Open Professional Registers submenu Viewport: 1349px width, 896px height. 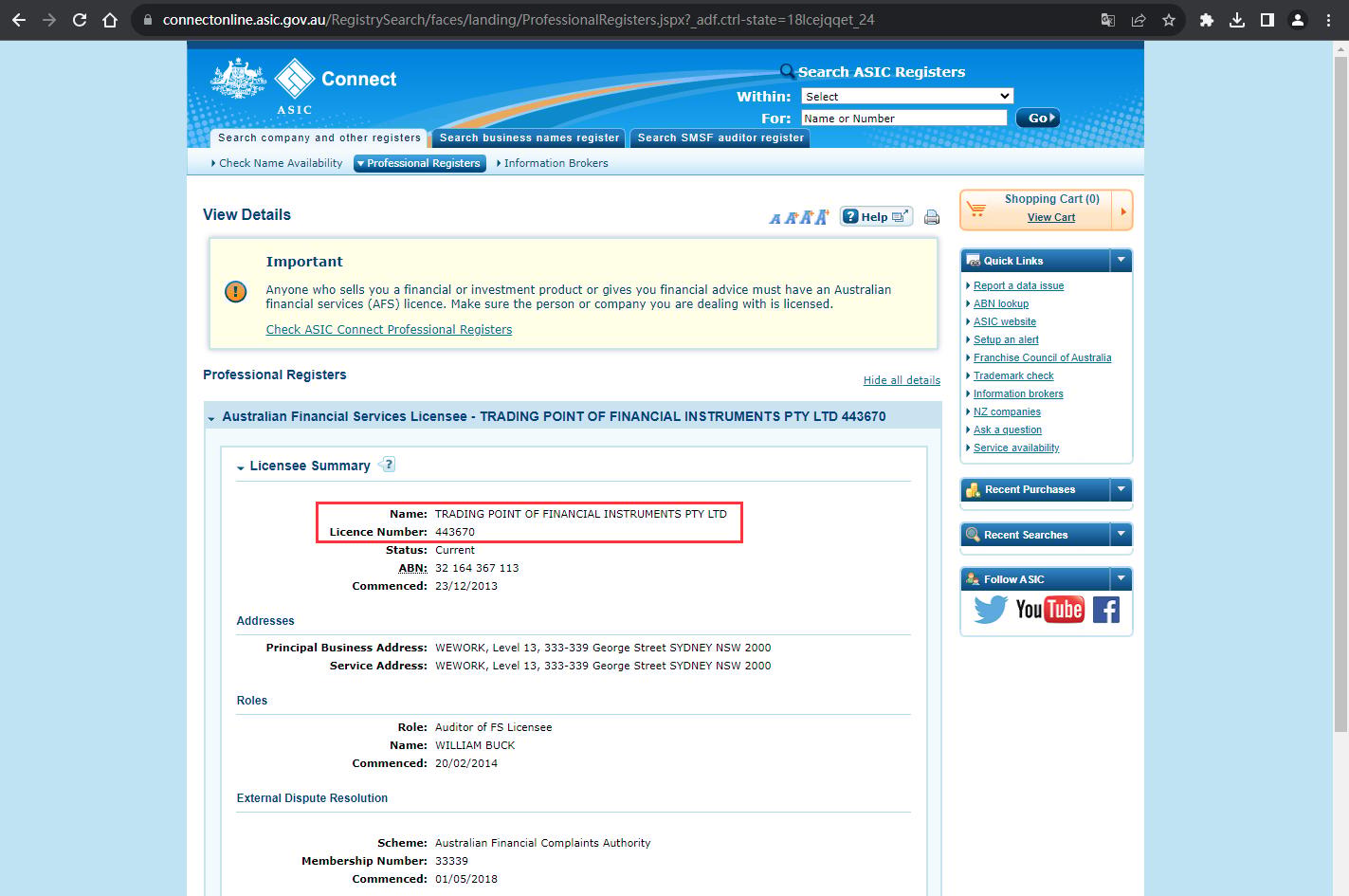[x=420, y=163]
